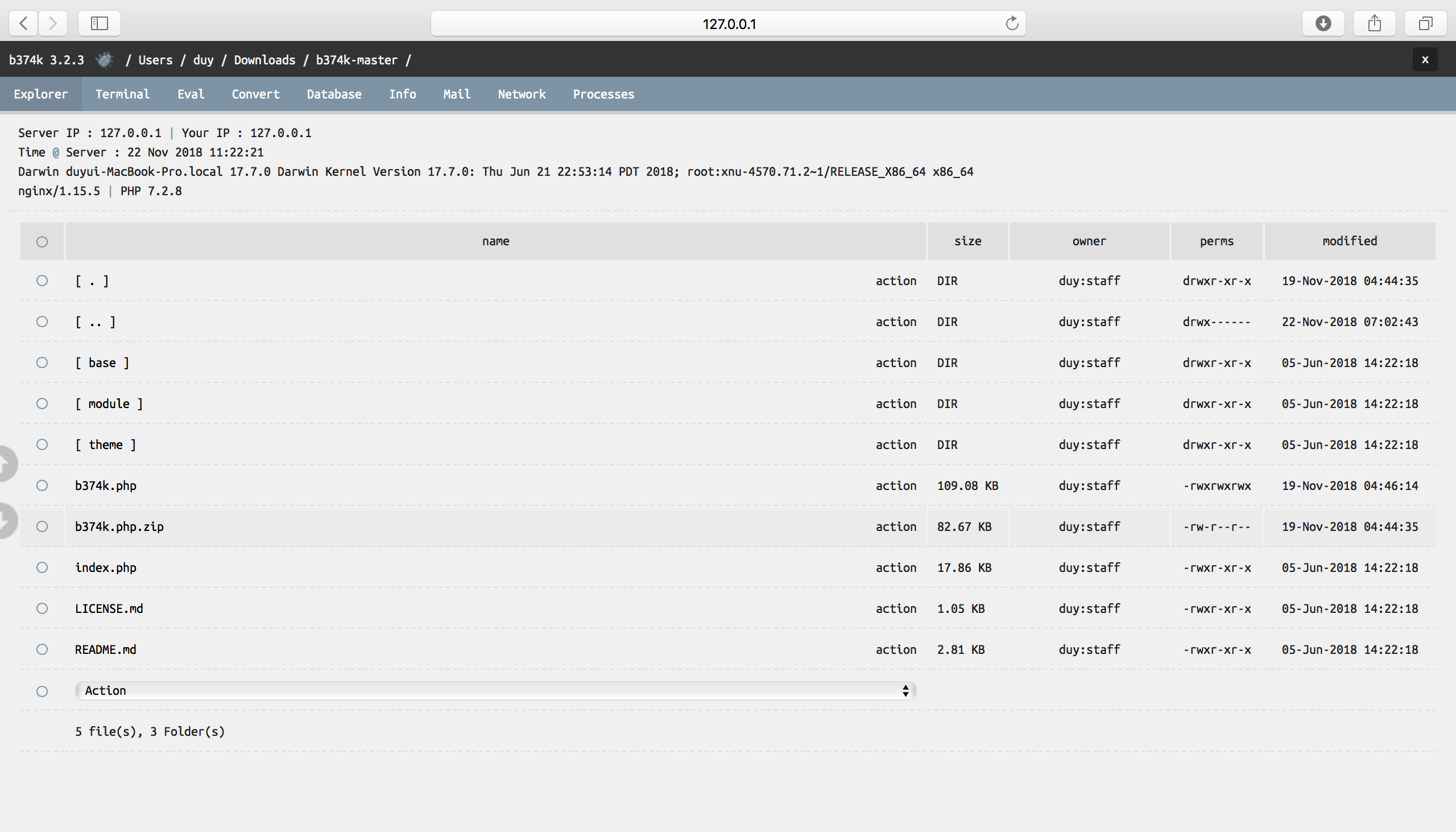Open the b374k.php.zip file

[119, 526]
